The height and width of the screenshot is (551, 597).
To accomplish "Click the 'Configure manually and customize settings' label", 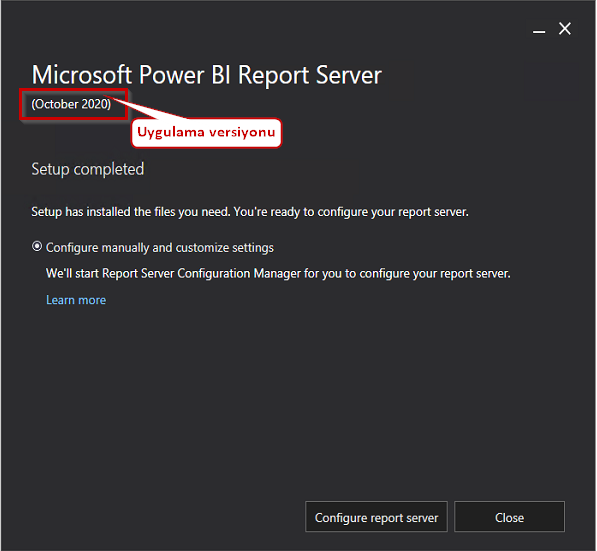I will pyautogui.click(x=160, y=248).
